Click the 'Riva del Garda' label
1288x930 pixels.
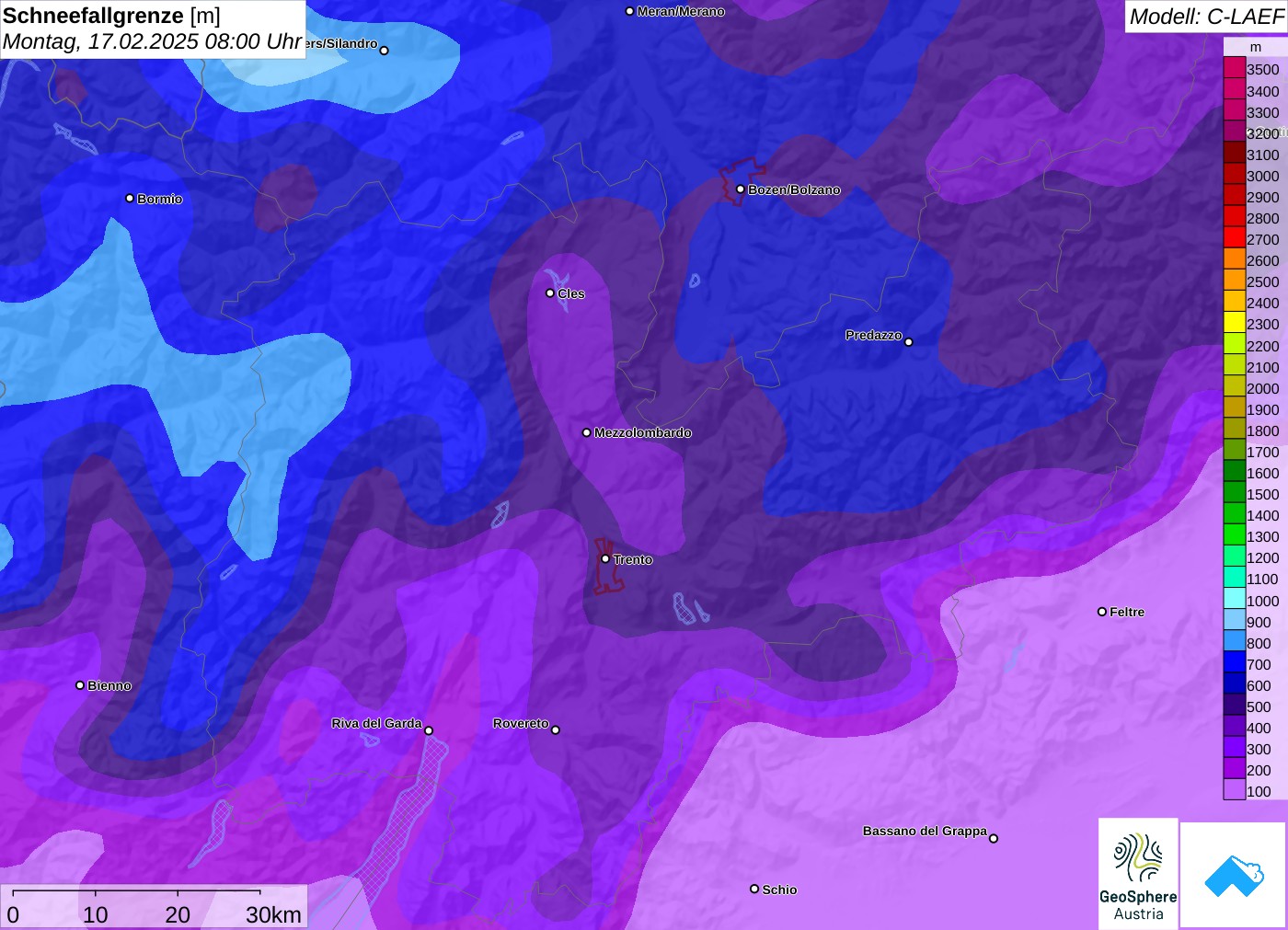coord(376,723)
